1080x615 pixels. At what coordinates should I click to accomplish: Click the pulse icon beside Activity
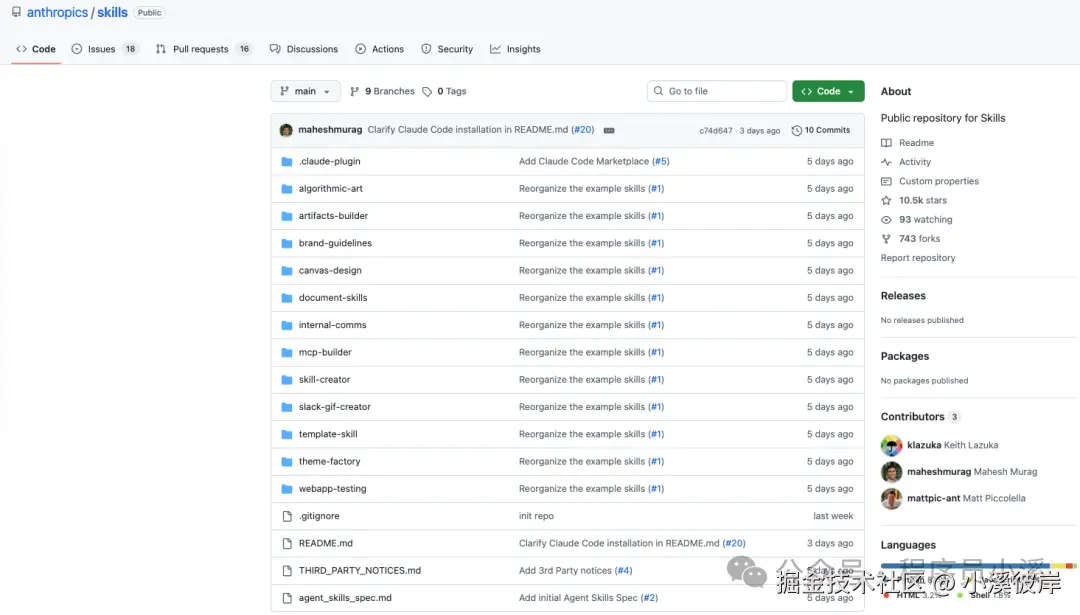pos(886,162)
